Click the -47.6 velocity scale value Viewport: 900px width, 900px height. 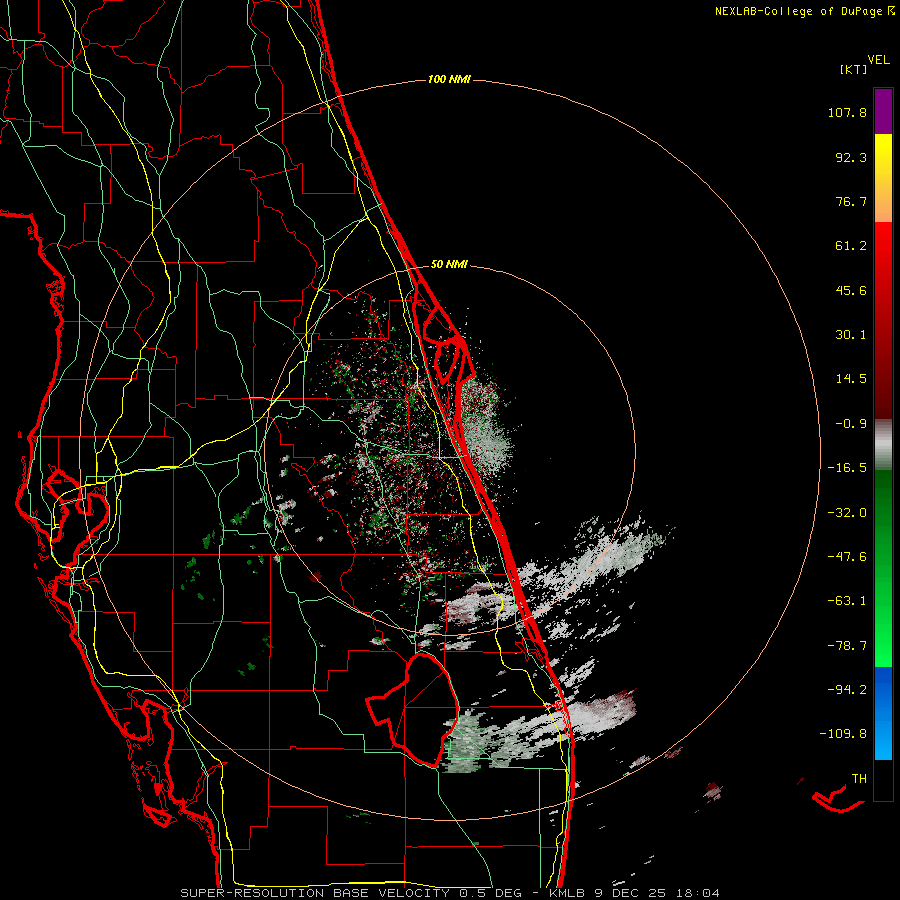point(847,557)
